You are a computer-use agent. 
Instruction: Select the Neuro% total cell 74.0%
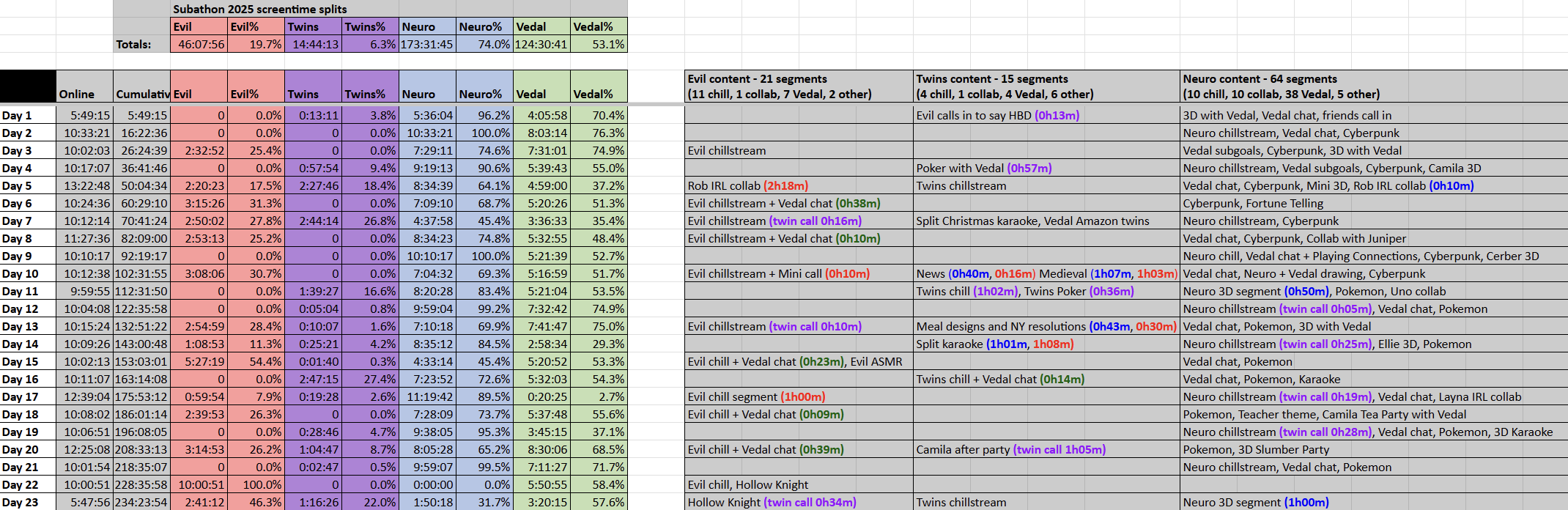click(x=484, y=44)
